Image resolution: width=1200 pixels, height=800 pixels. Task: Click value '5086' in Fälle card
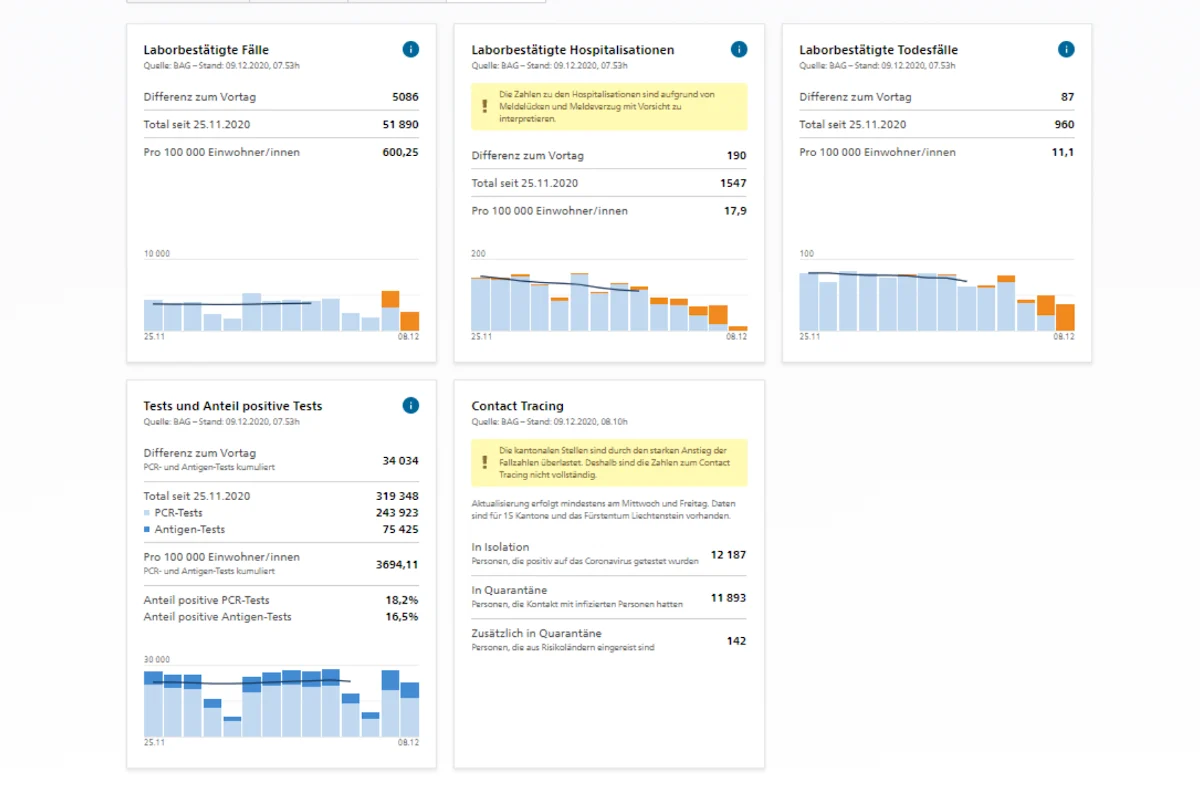405,97
